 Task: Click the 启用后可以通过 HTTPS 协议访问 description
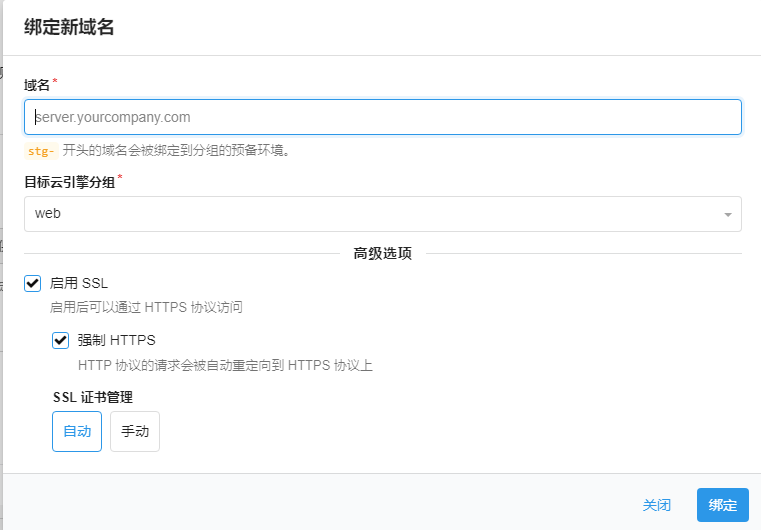pyautogui.click(x=146, y=308)
